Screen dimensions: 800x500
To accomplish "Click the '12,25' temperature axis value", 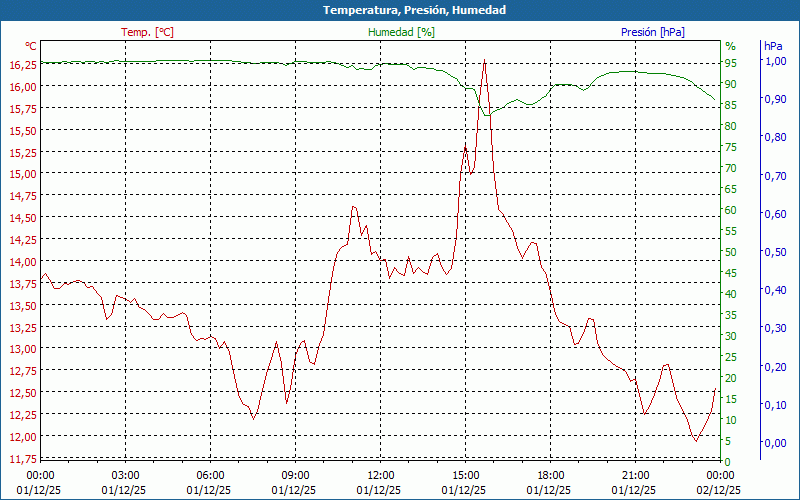I will (x=23, y=415).
